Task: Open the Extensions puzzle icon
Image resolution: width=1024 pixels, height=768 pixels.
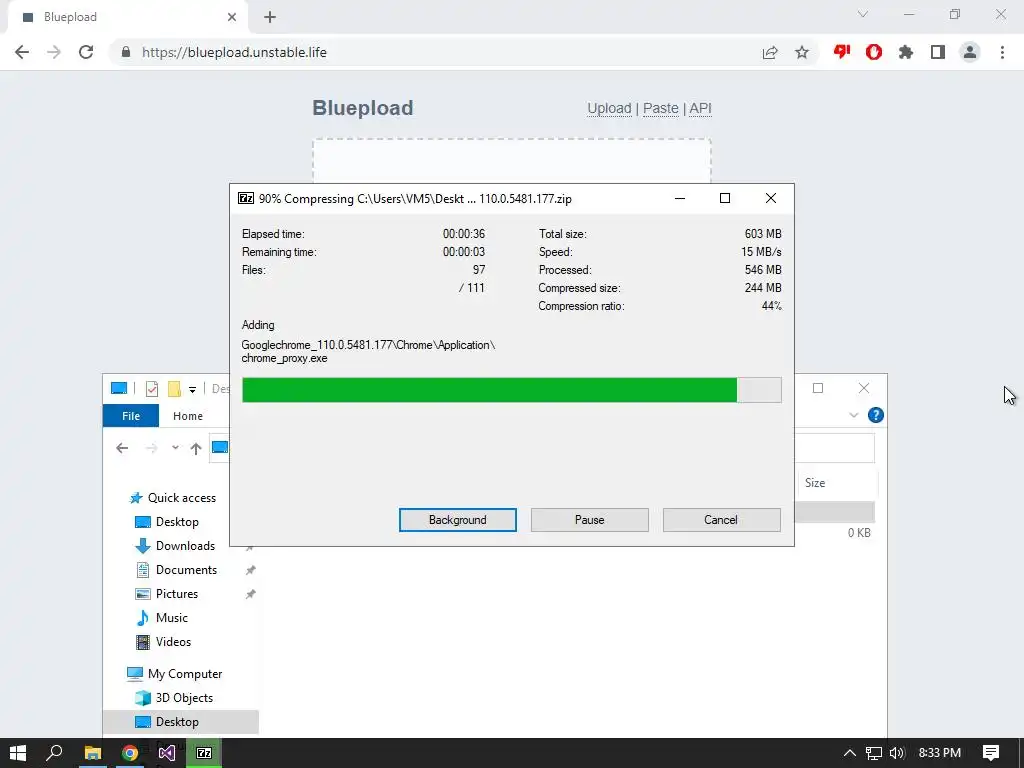Action: 906,52
